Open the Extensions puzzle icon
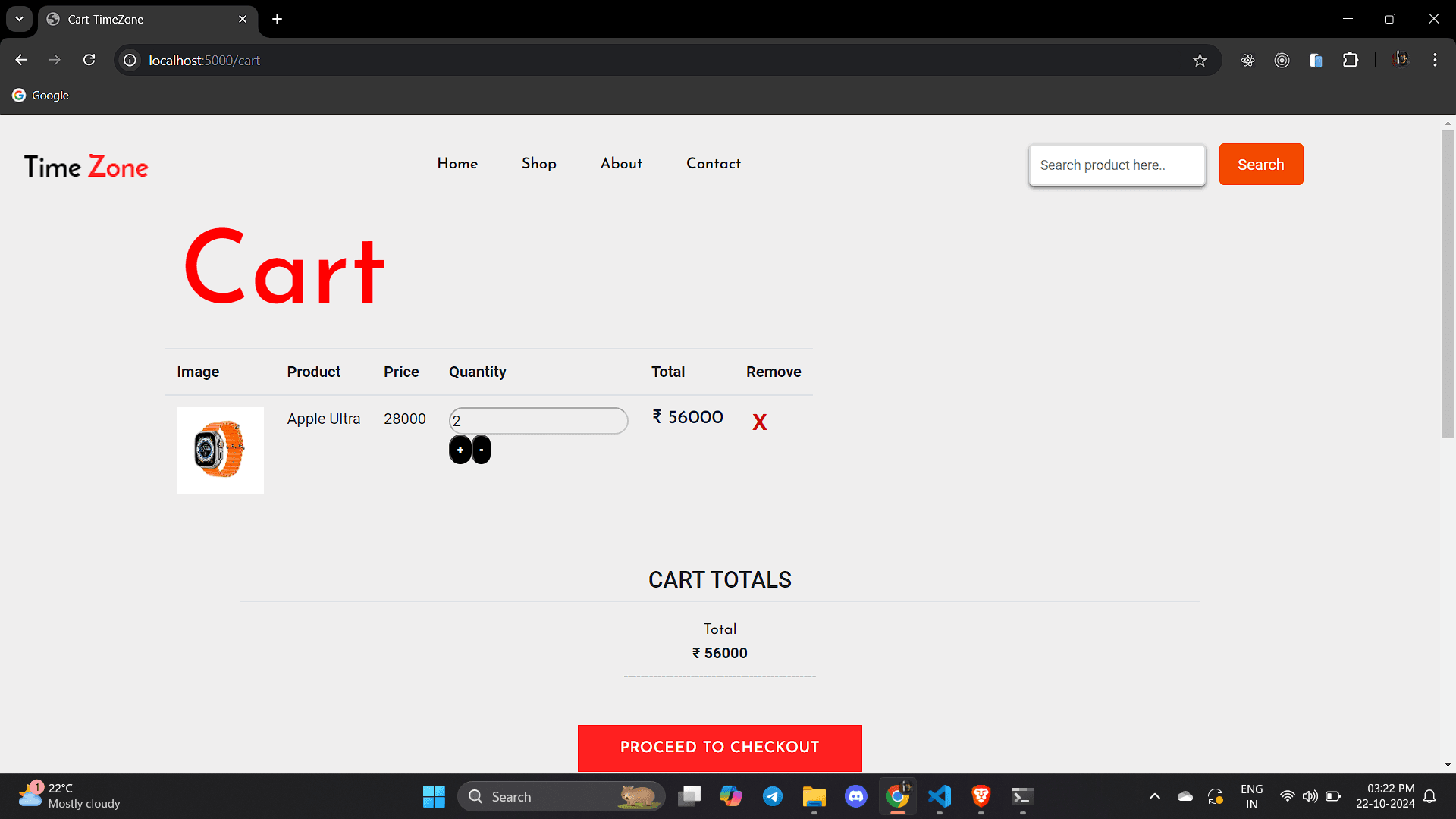 tap(1351, 60)
